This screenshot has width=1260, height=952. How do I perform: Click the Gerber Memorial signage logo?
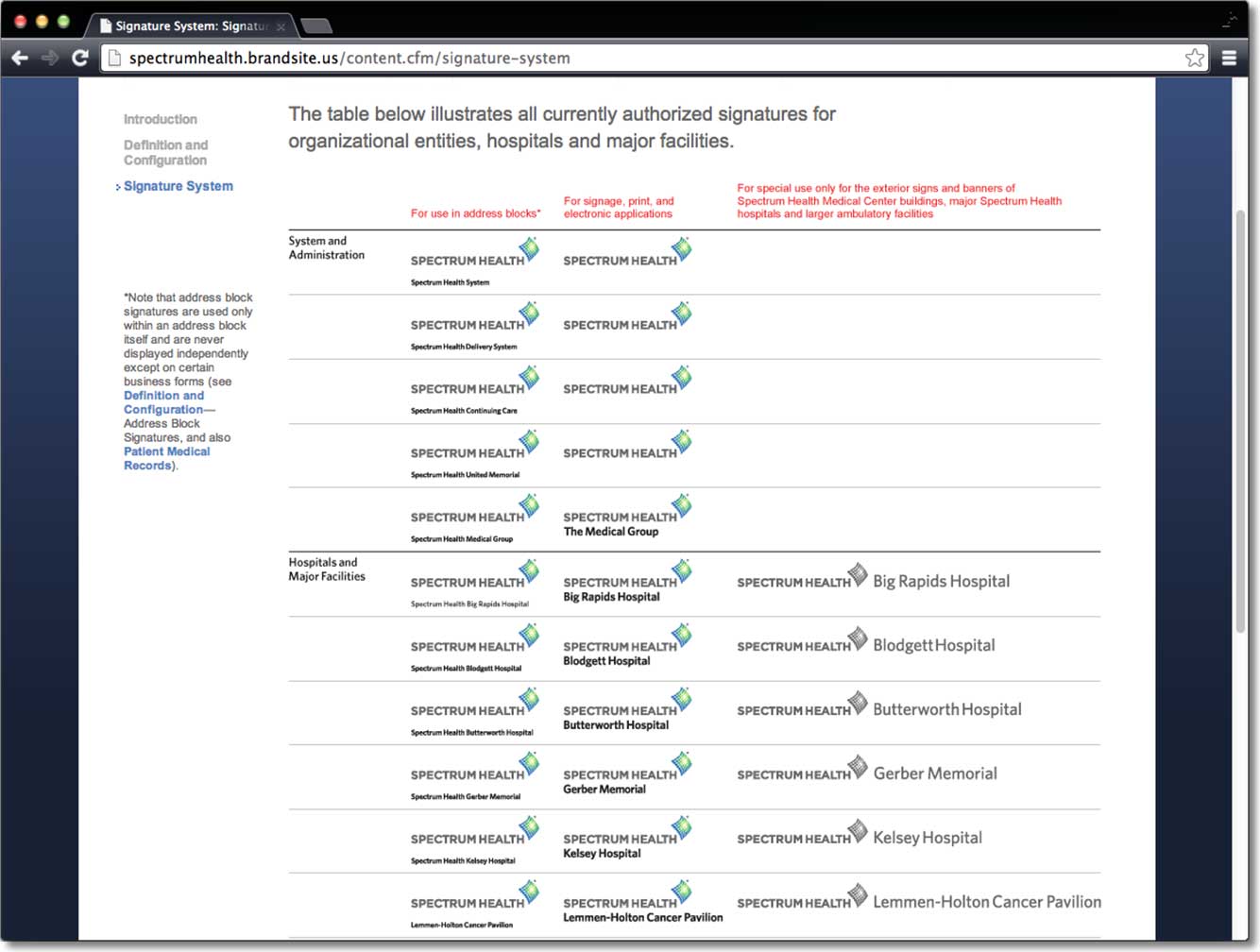(x=628, y=774)
